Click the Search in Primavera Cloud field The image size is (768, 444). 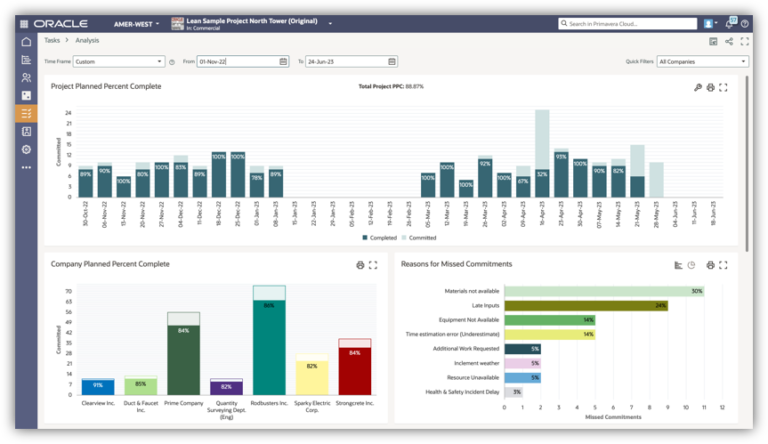(x=626, y=22)
